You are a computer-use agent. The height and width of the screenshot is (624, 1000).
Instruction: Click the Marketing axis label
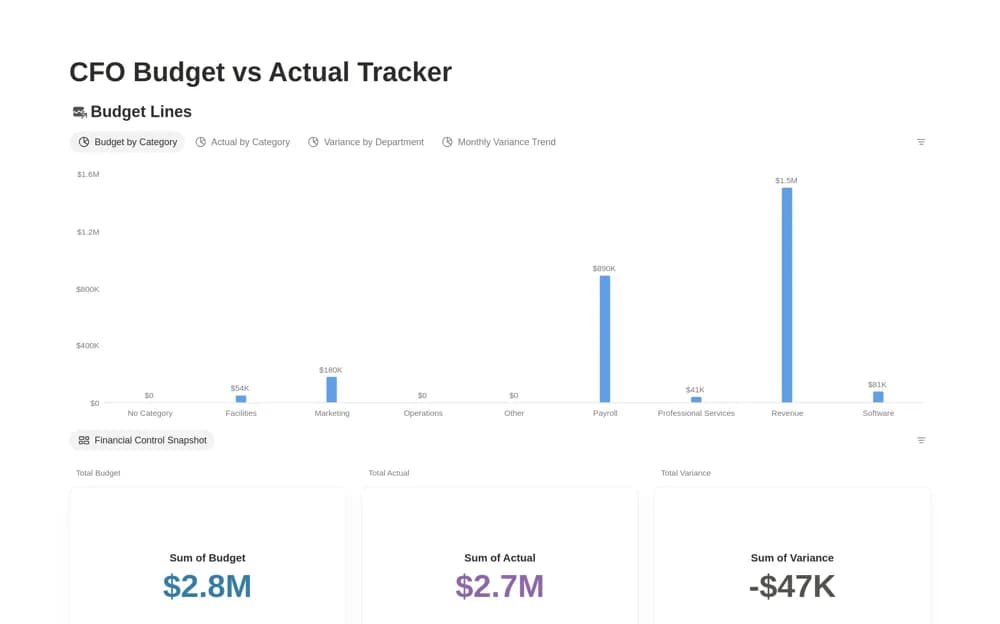pos(332,413)
